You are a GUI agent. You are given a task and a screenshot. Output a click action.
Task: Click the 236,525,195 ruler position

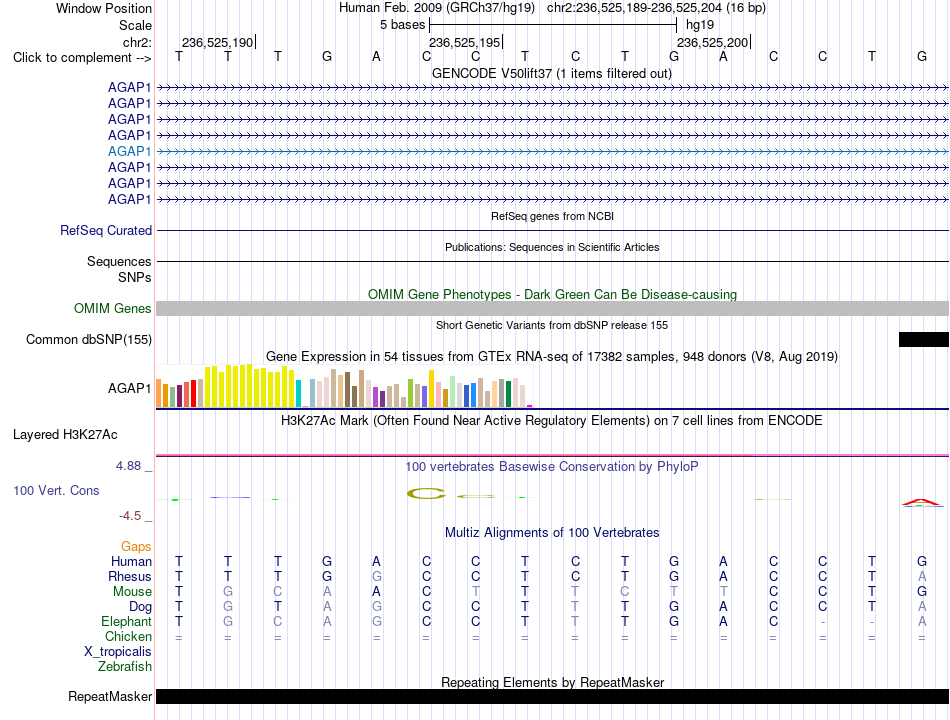[x=465, y=42]
